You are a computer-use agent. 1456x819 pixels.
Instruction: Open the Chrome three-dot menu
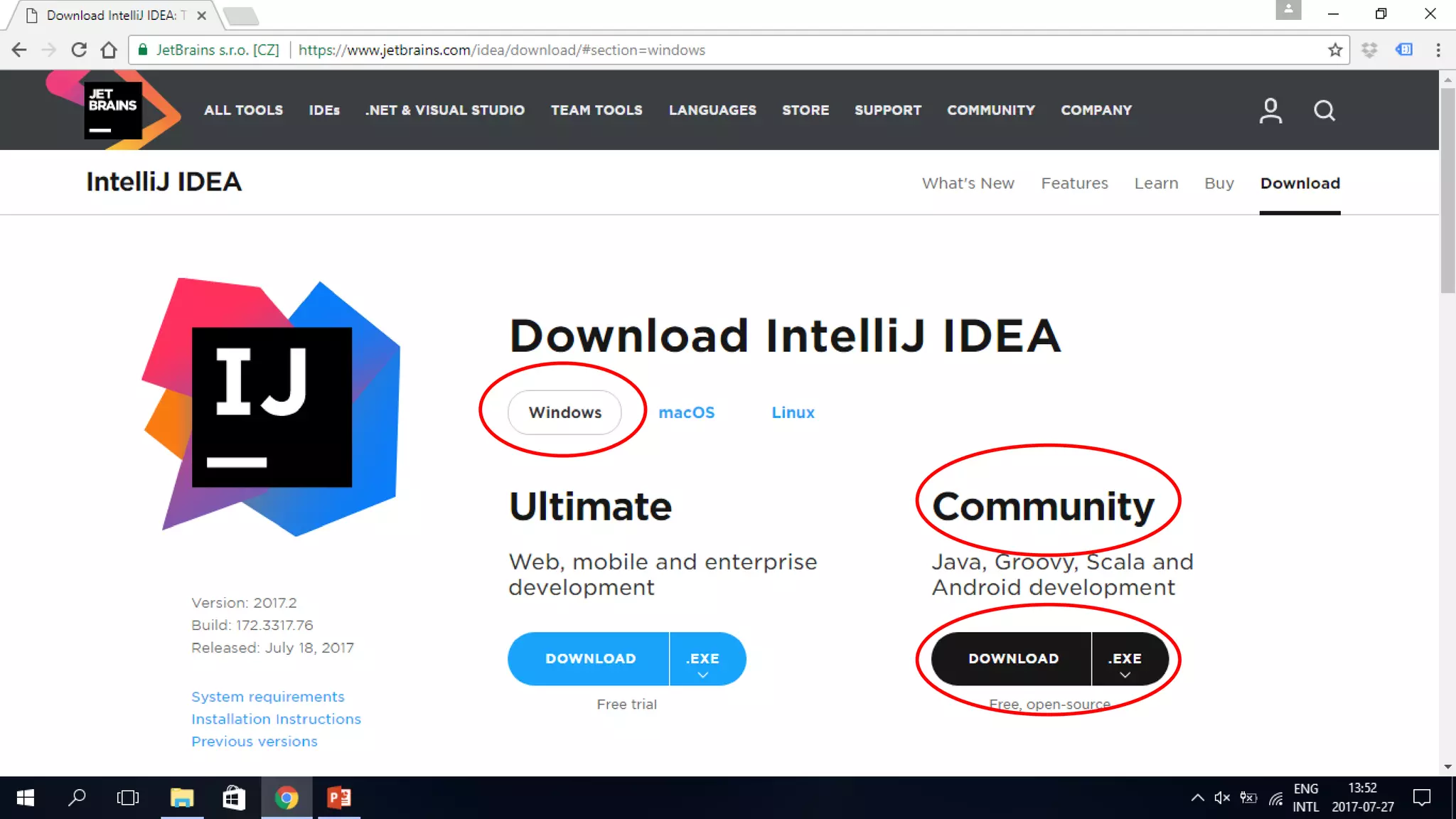click(1438, 50)
